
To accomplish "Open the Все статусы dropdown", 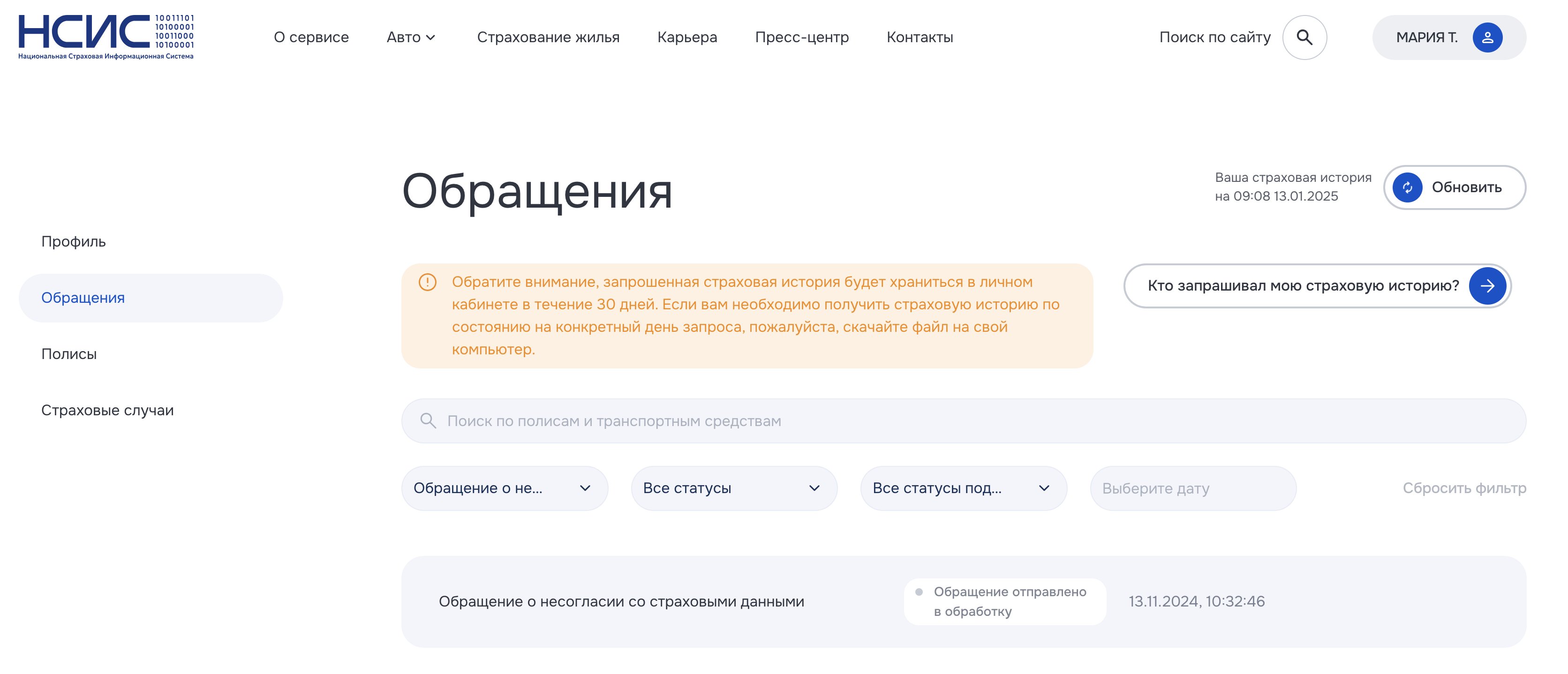I will coord(733,488).
